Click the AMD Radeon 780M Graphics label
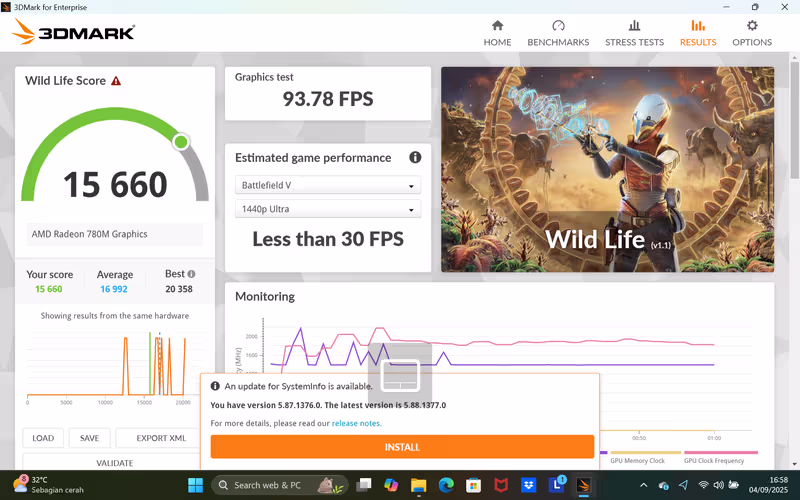This screenshot has height=500, width=800. click(x=115, y=234)
